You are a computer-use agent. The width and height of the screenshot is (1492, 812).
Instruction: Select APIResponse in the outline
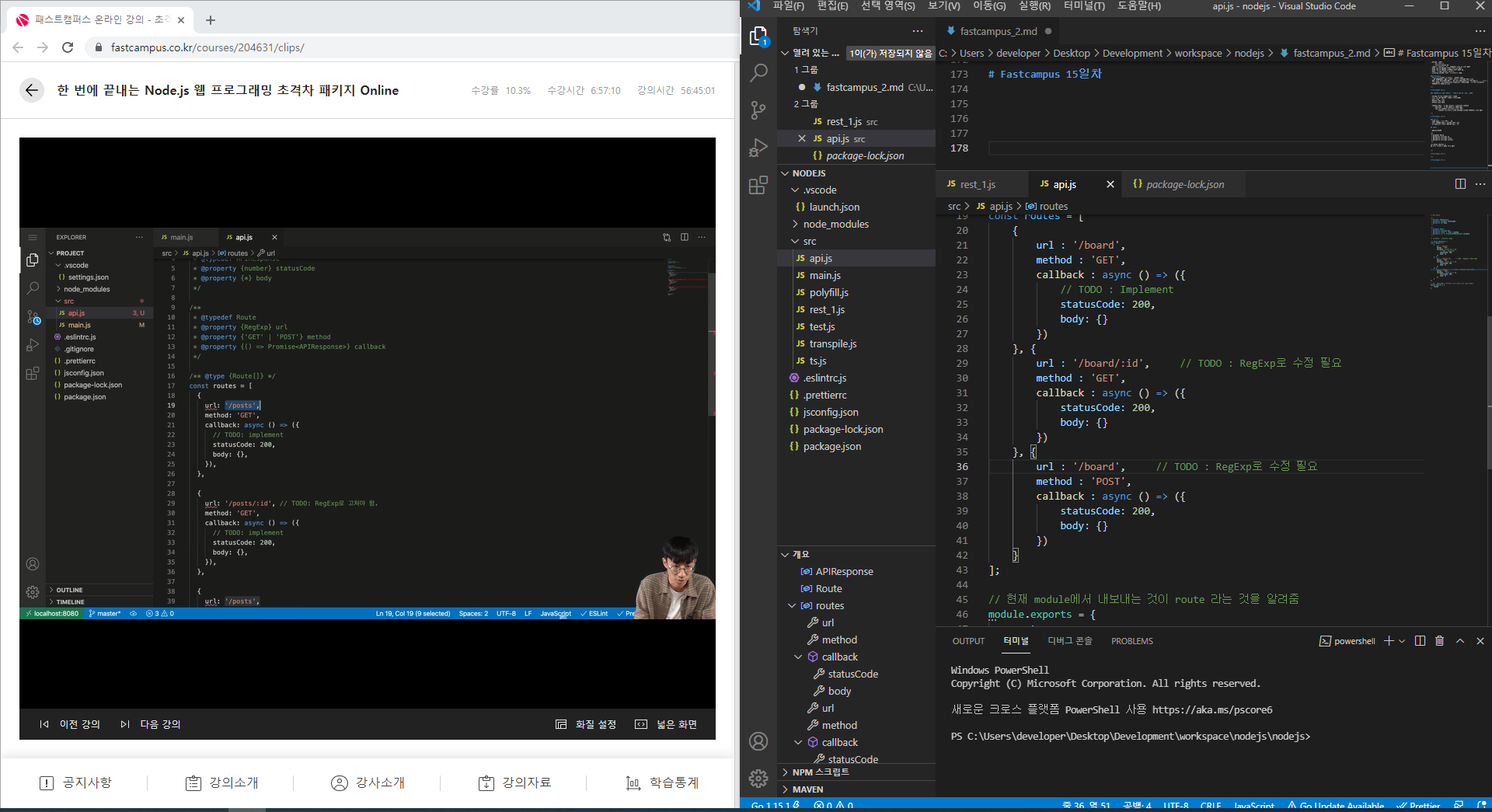(856, 571)
